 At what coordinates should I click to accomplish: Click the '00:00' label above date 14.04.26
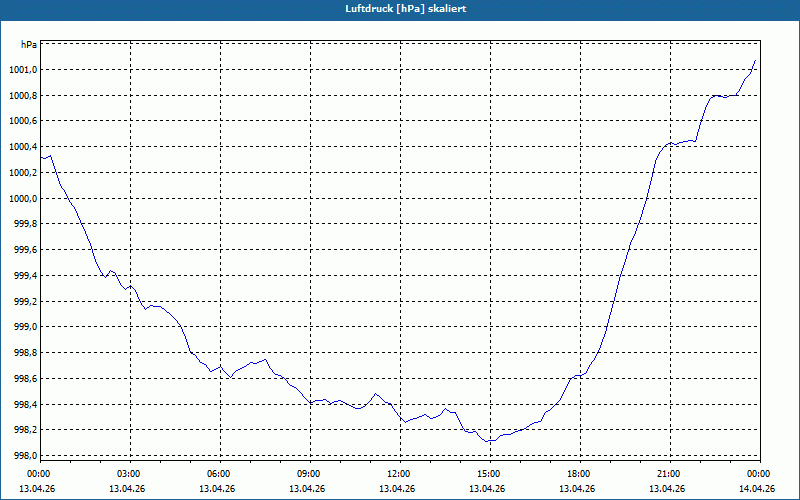(757, 474)
